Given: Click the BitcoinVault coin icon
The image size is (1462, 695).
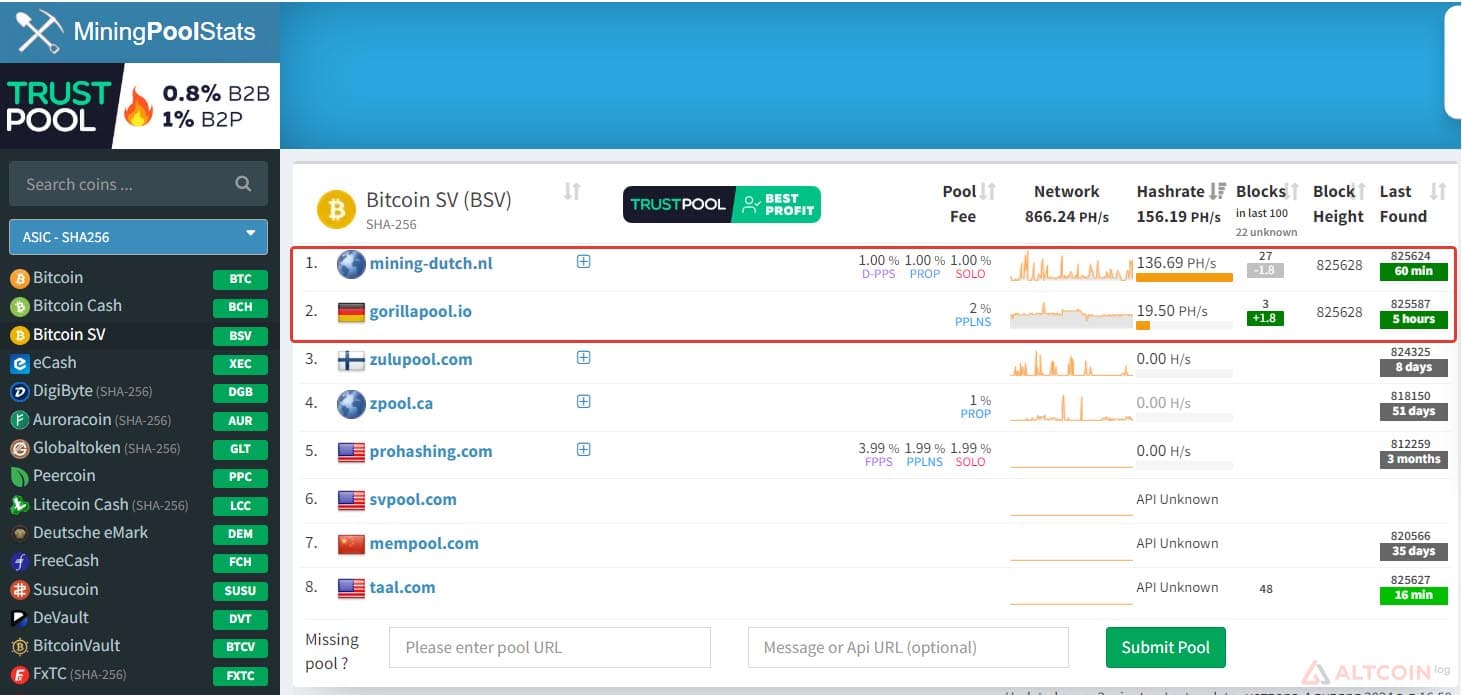Looking at the screenshot, I should tap(19, 646).
